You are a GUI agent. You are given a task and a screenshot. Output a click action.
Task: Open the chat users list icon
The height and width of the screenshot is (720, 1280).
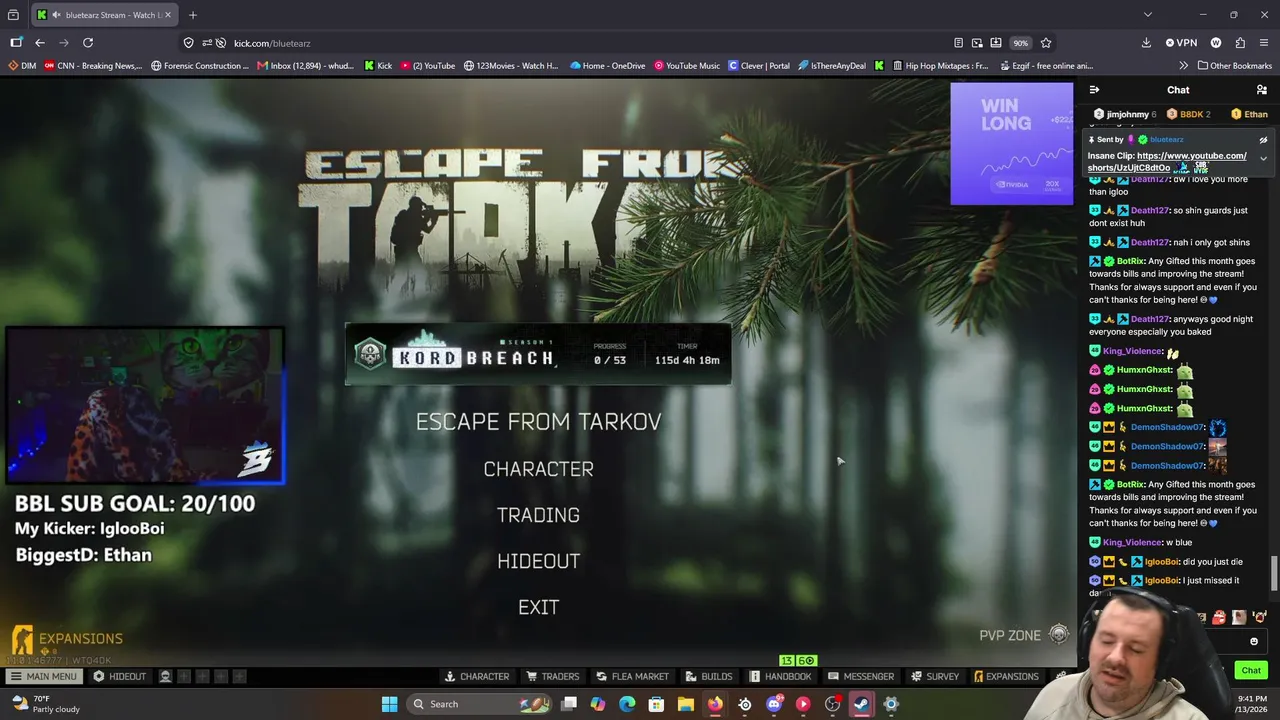pyautogui.click(x=1262, y=90)
